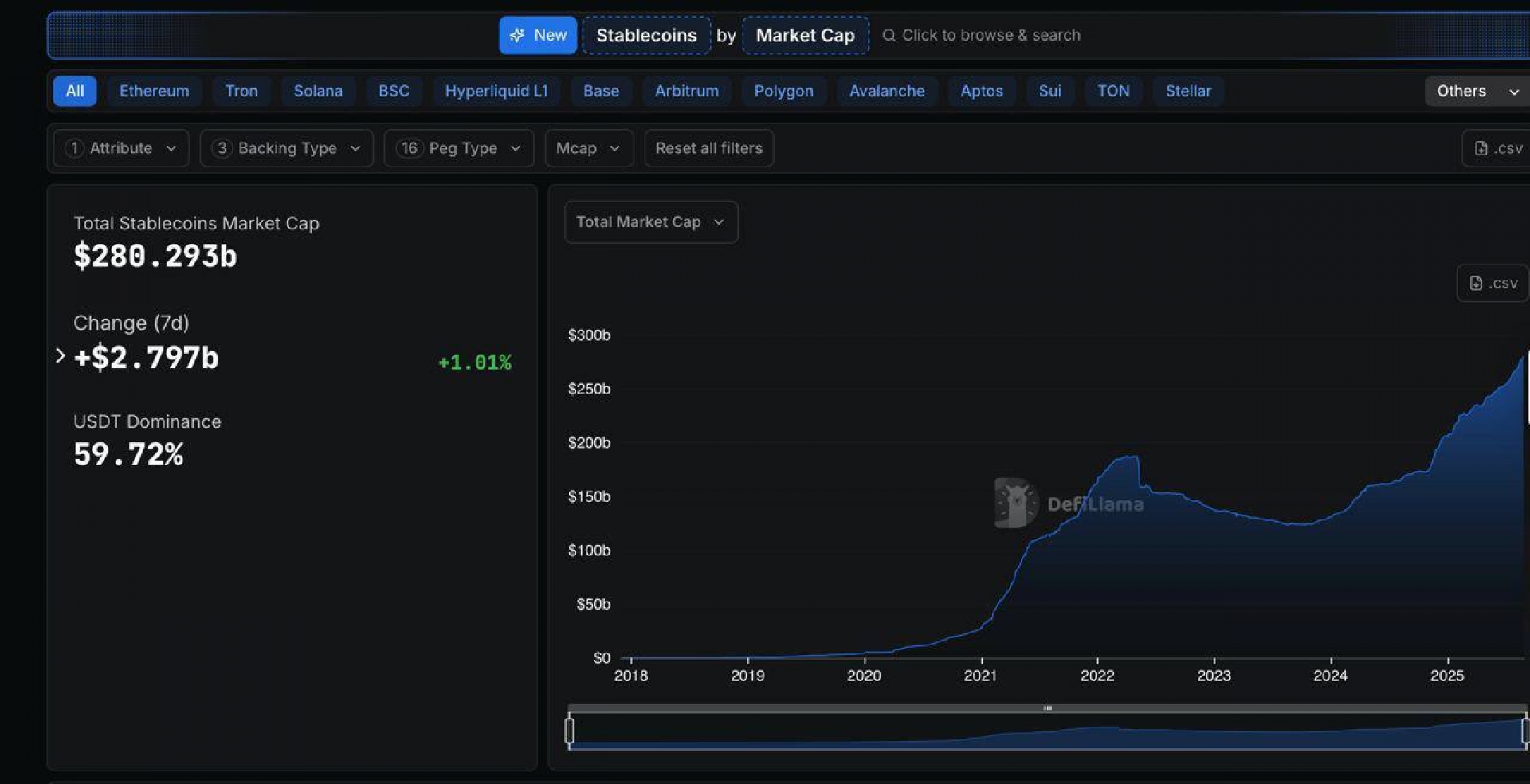Open the Backing Type dropdown

click(287, 148)
